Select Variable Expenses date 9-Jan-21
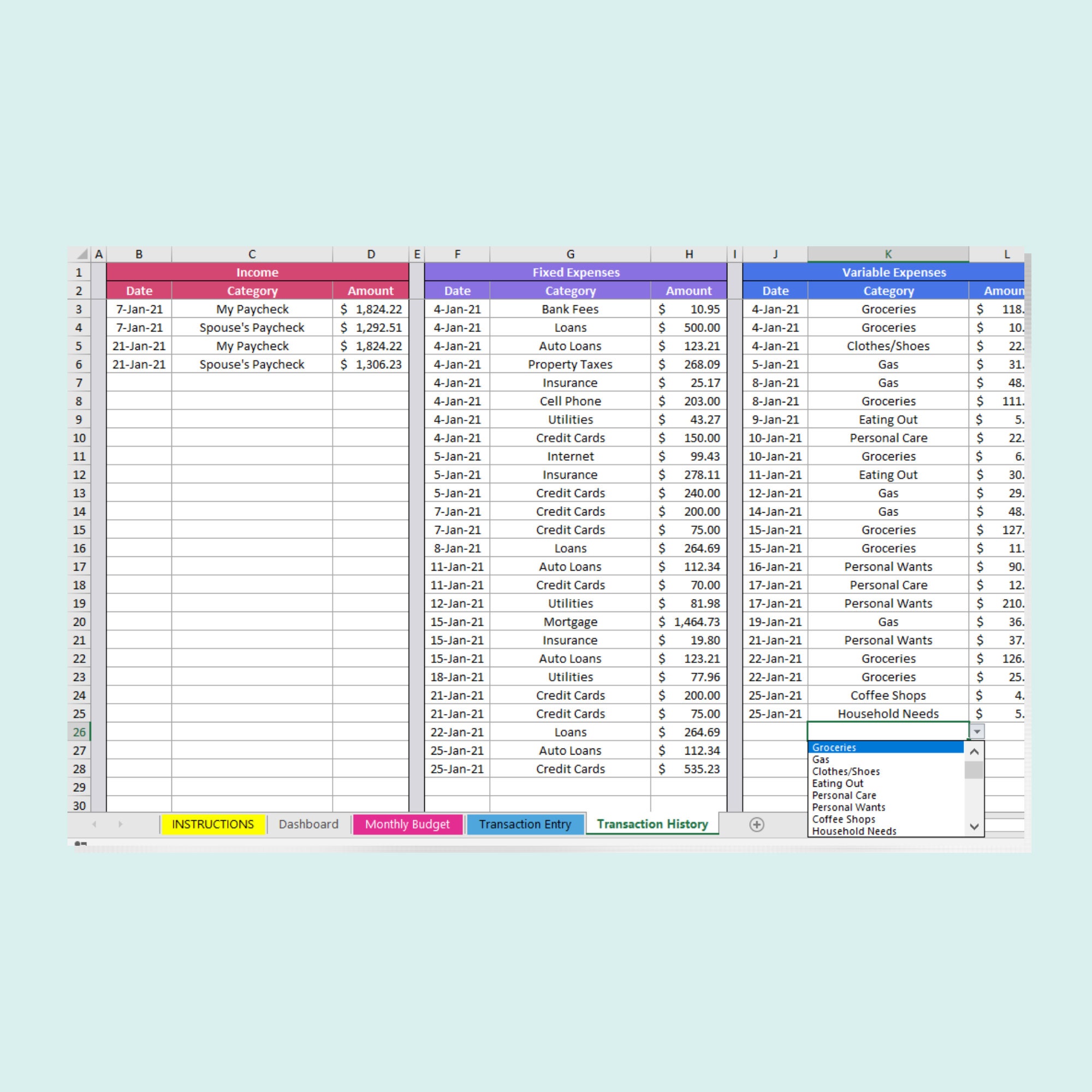 pos(775,419)
